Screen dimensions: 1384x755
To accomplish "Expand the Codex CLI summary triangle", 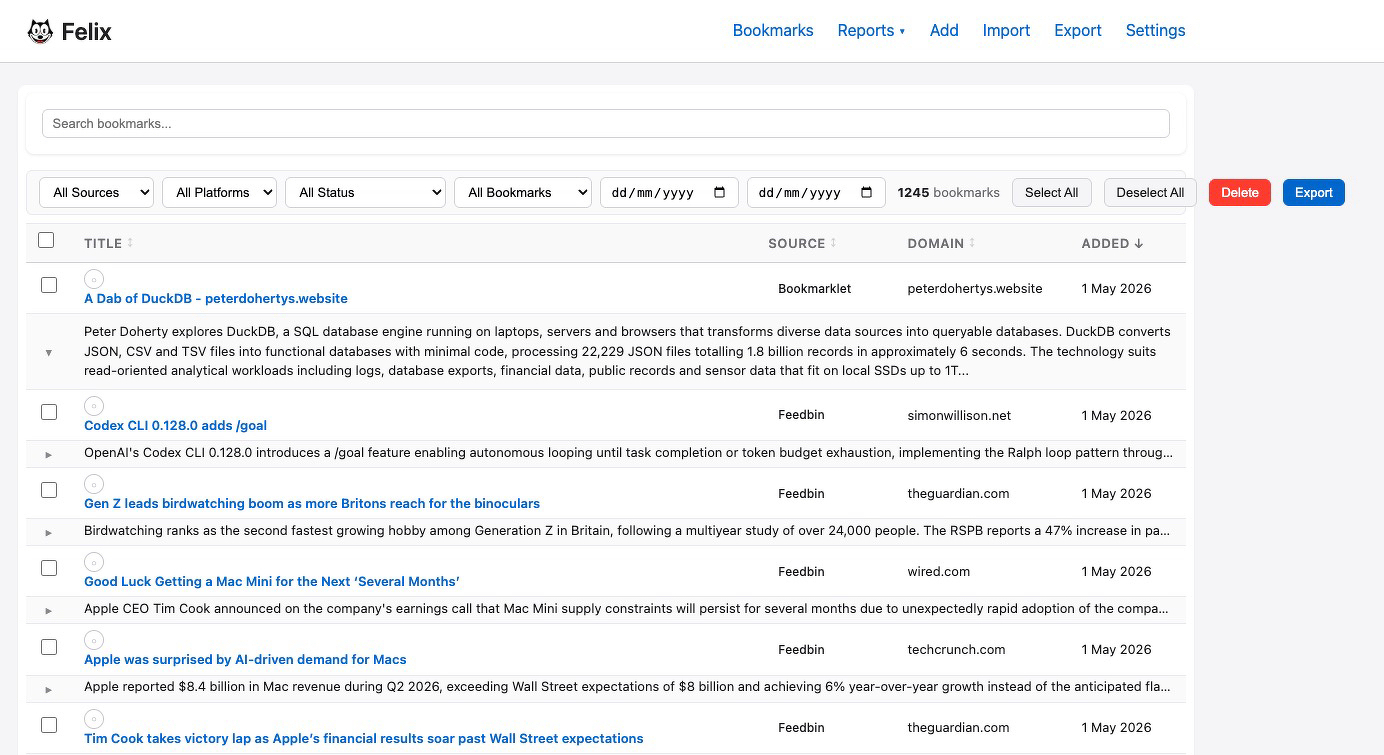I will [48, 454].
